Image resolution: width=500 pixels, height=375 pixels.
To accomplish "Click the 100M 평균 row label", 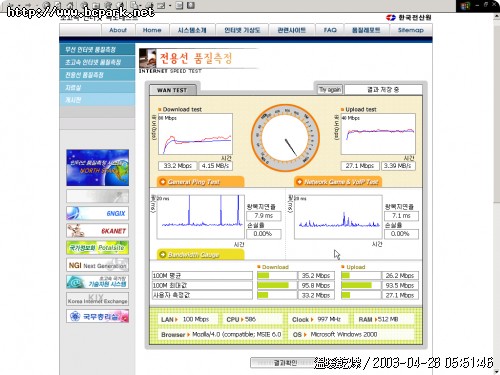I will point(202,275).
